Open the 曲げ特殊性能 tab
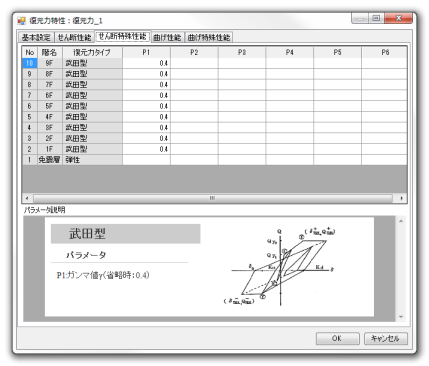Screen dimensions: 429x366 209,37
